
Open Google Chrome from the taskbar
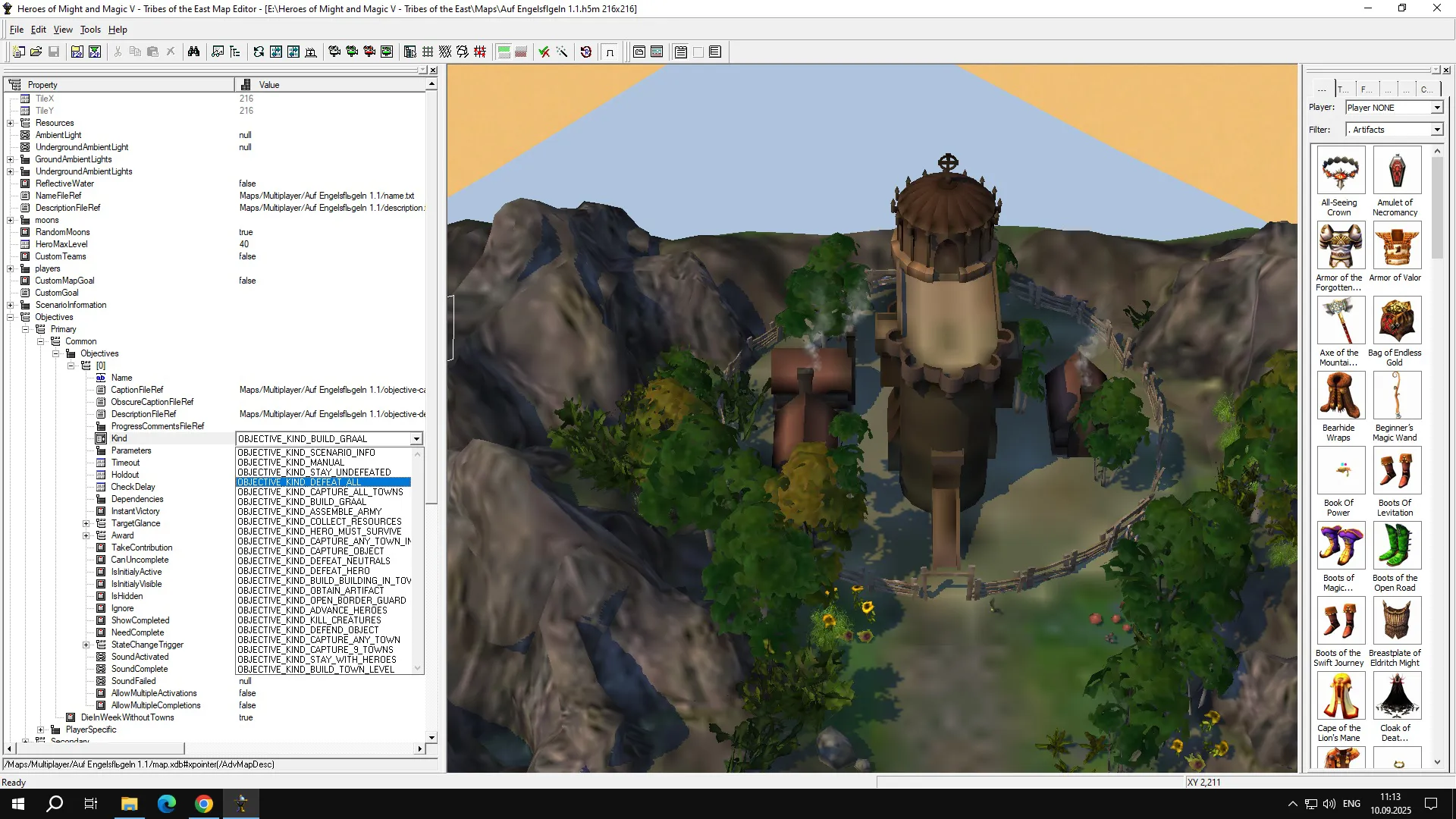click(x=203, y=804)
